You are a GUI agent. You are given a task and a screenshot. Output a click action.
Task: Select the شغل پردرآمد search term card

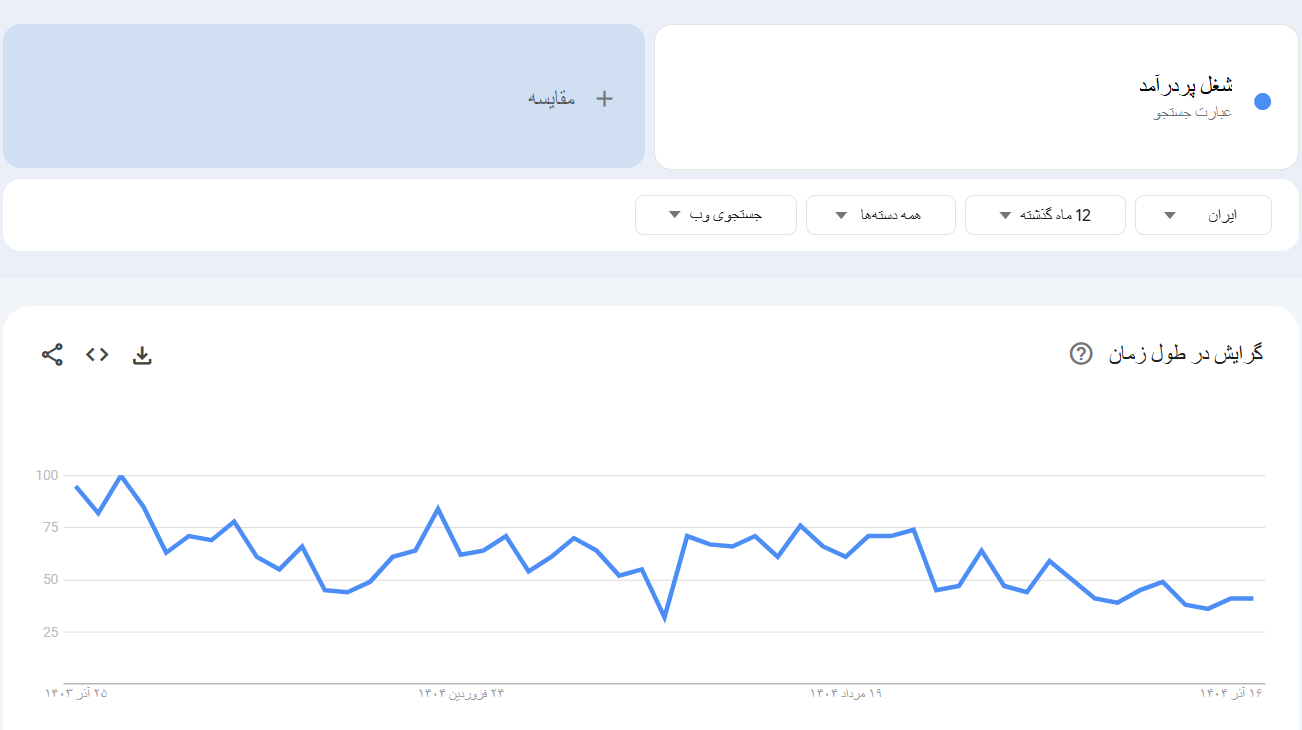(x=975, y=97)
